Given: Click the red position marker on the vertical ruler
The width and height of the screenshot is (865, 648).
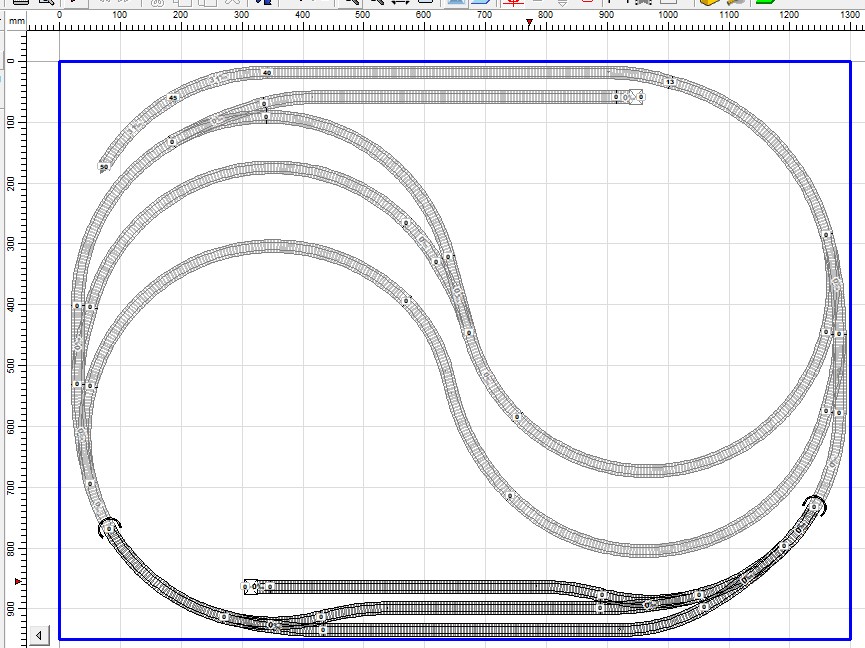Looking at the screenshot, I should click(18, 581).
